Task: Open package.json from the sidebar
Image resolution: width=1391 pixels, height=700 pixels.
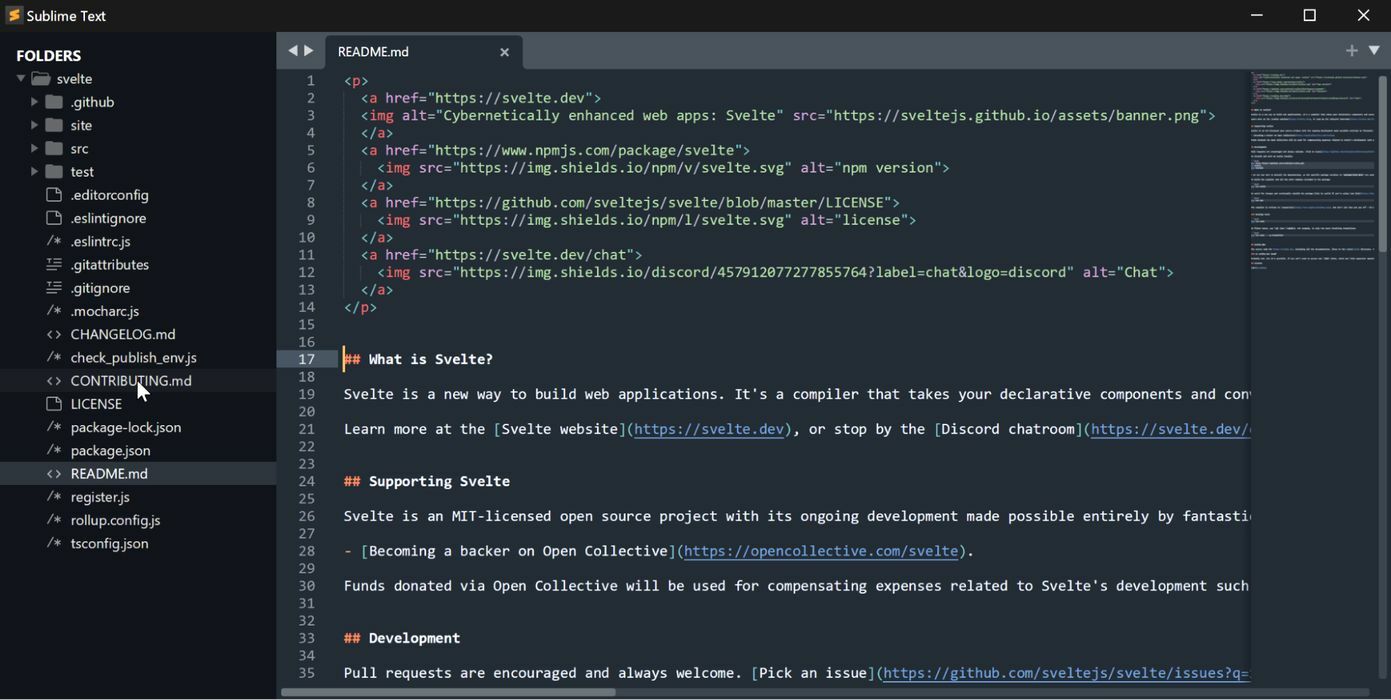Action: (110, 450)
